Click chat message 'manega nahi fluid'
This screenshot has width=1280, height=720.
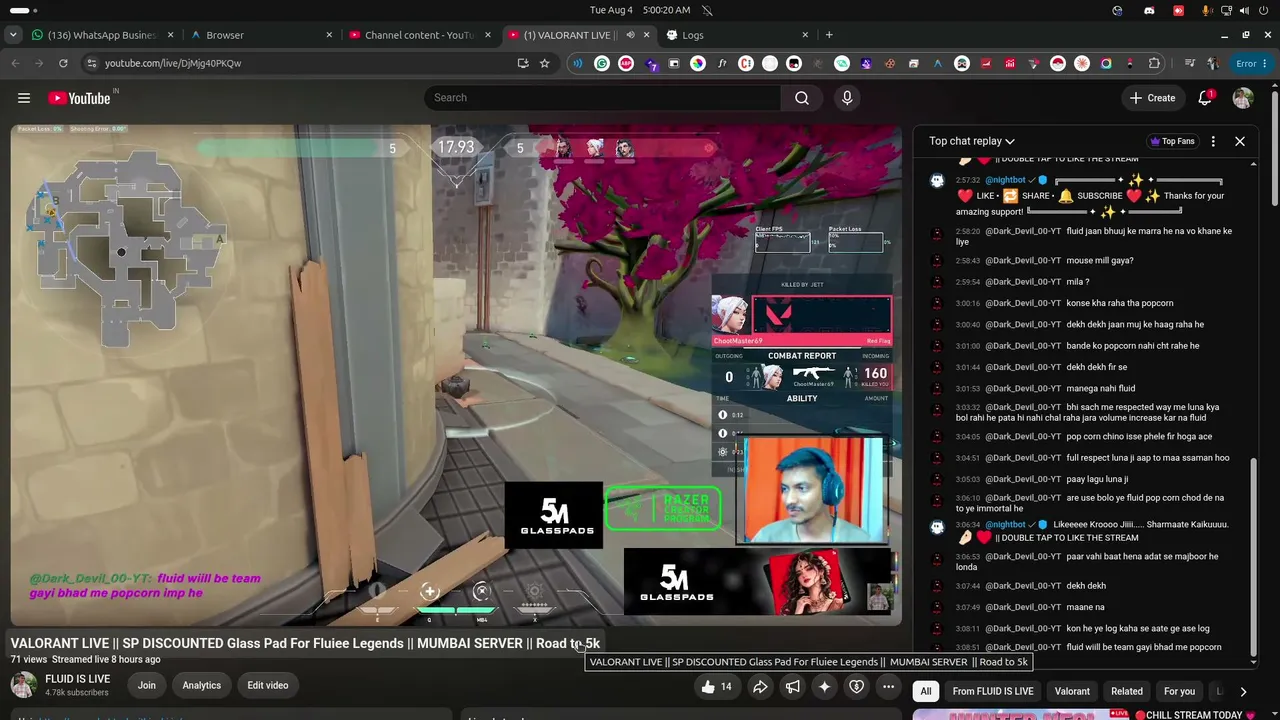click(1101, 388)
